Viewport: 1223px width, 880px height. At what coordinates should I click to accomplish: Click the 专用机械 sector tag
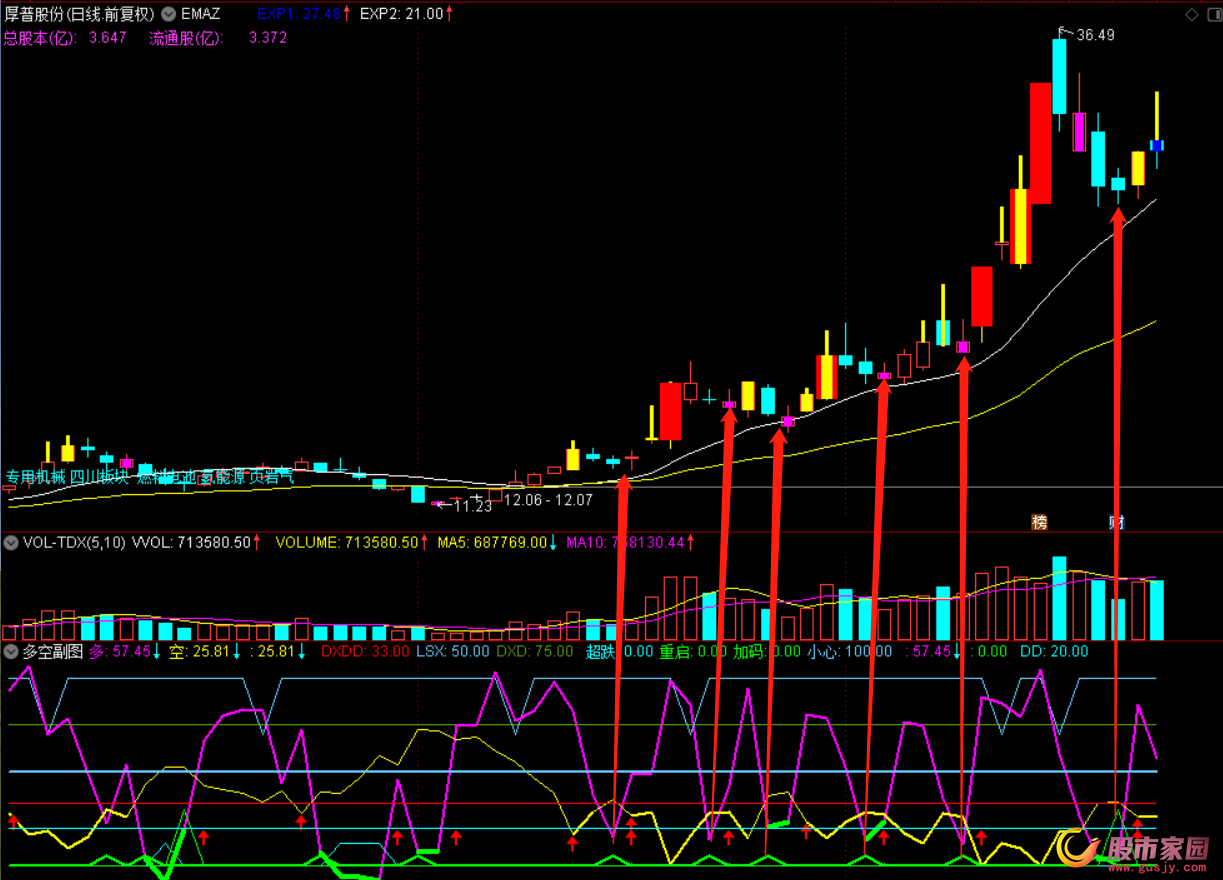pos(35,477)
